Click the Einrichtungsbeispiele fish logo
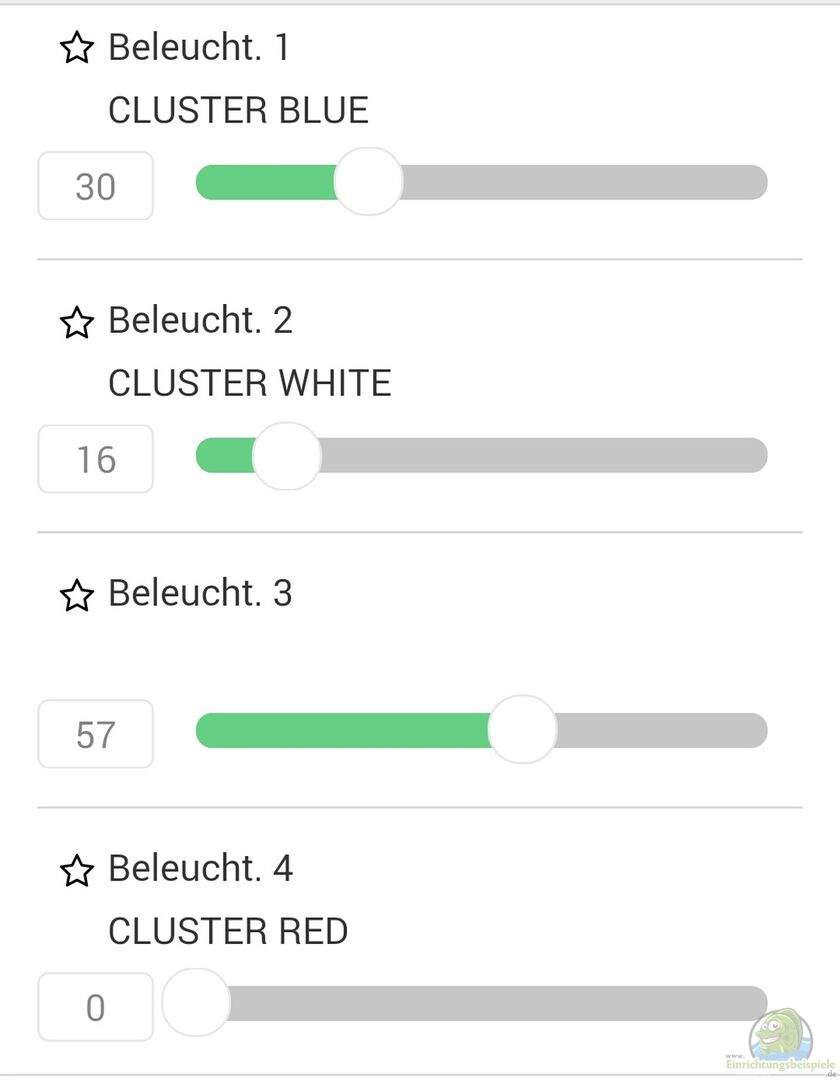Image resolution: width=840 pixels, height=1080 pixels. pos(781,1040)
